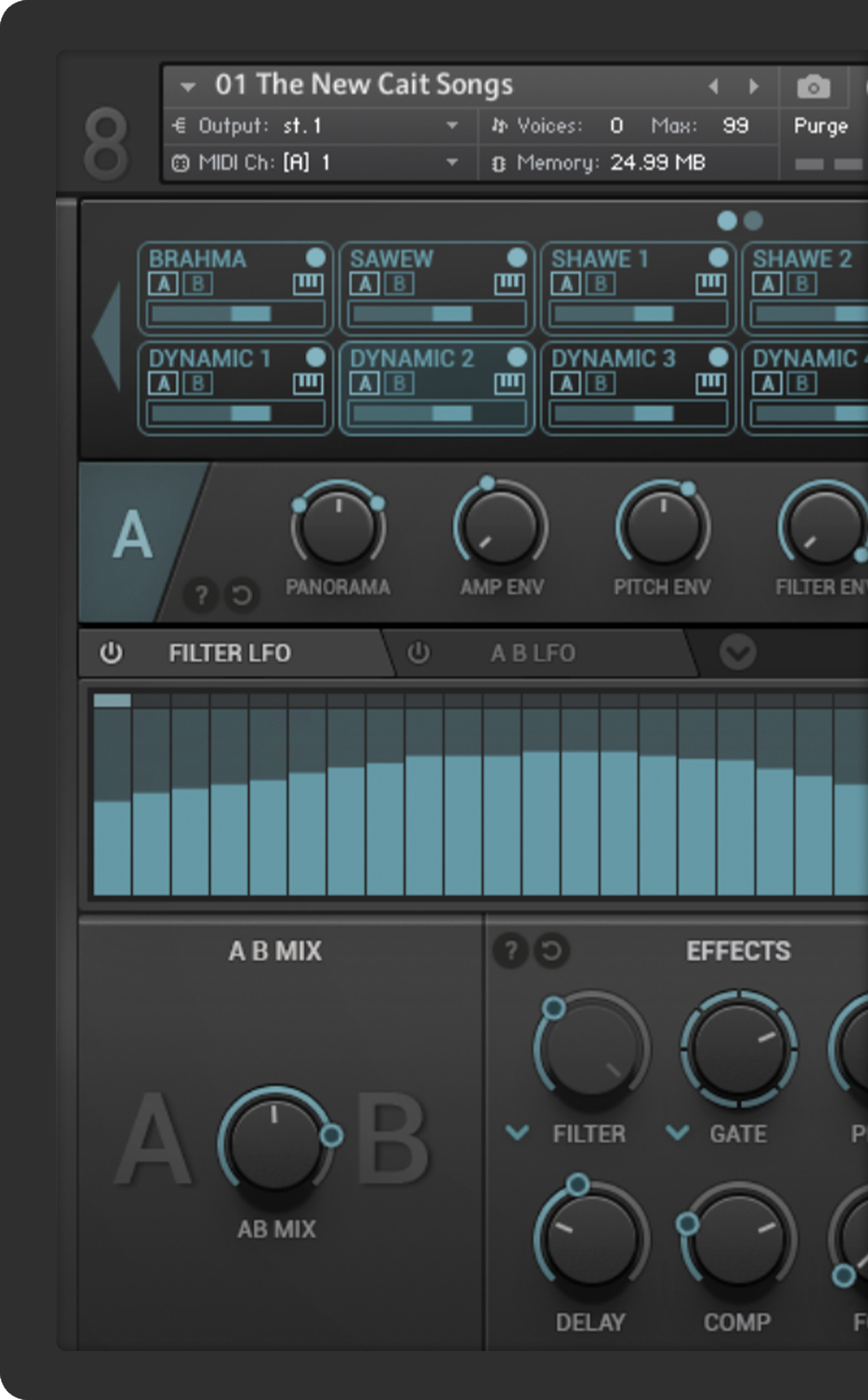
Task: Expand the FILTER effect type chevron
Action: pyautogui.click(x=518, y=1132)
